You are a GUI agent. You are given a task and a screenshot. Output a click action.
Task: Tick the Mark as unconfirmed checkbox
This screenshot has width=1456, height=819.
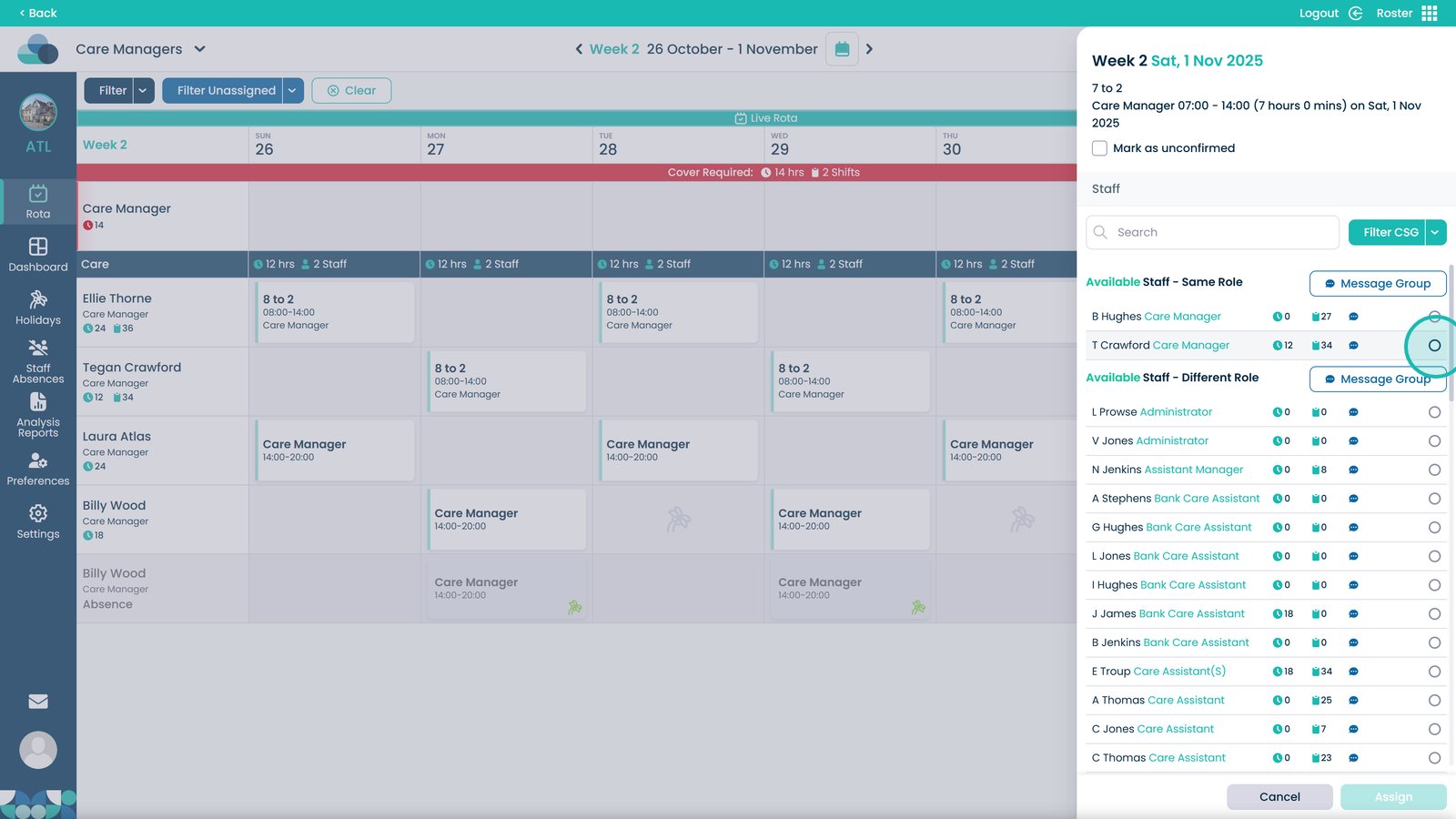click(x=1100, y=148)
